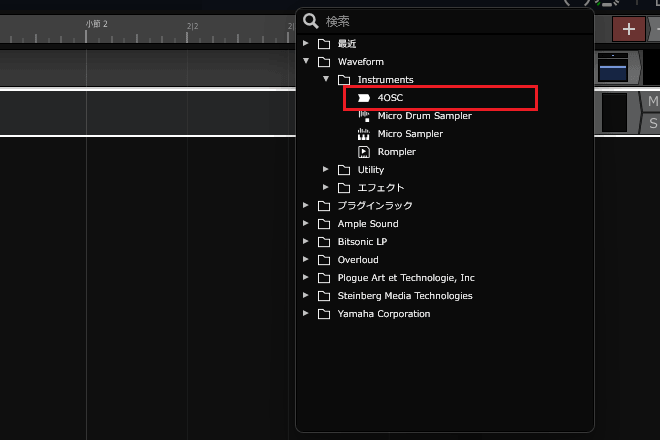Expand the 最近 folder arrow
The height and width of the screenshot is (440, 660).
pyautogui.click(x=307, y=44)
